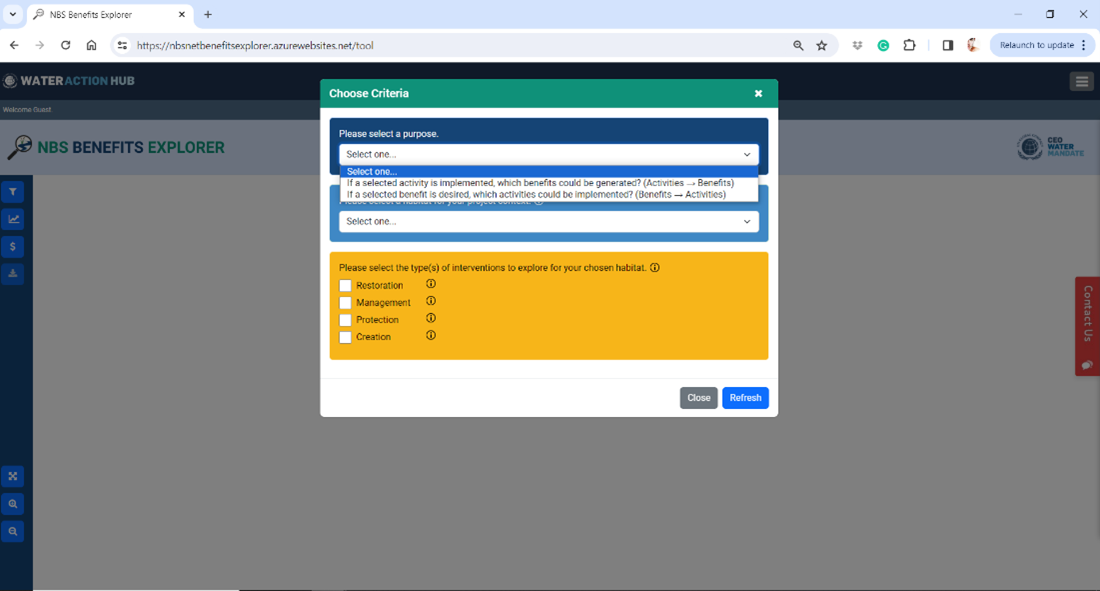Open the filter criteria sidebar icon

tap(13, 192)
